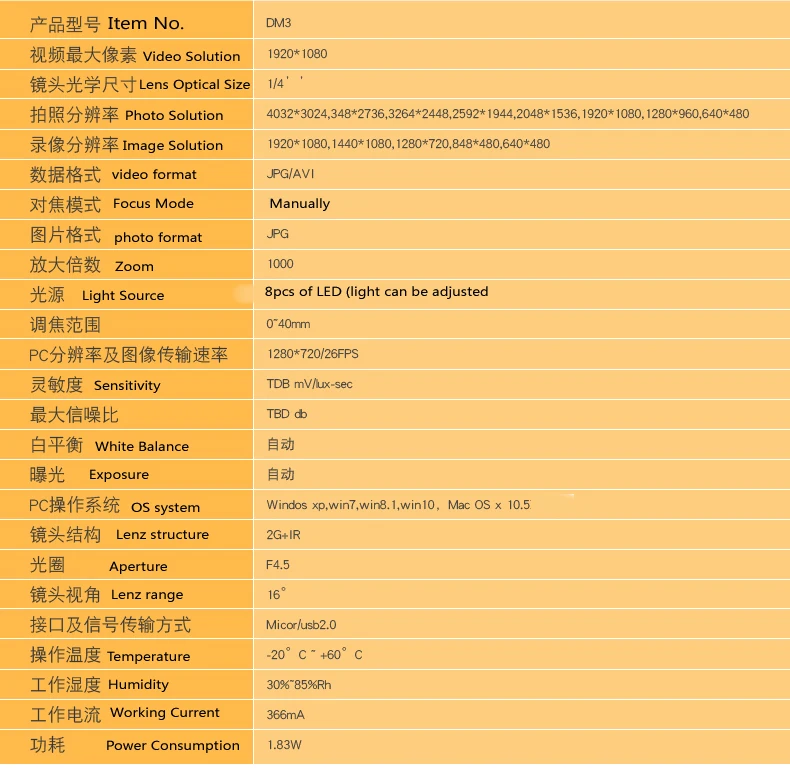Select the '1000' zoom value
The image size is (790, 768).
pos(280,264)
